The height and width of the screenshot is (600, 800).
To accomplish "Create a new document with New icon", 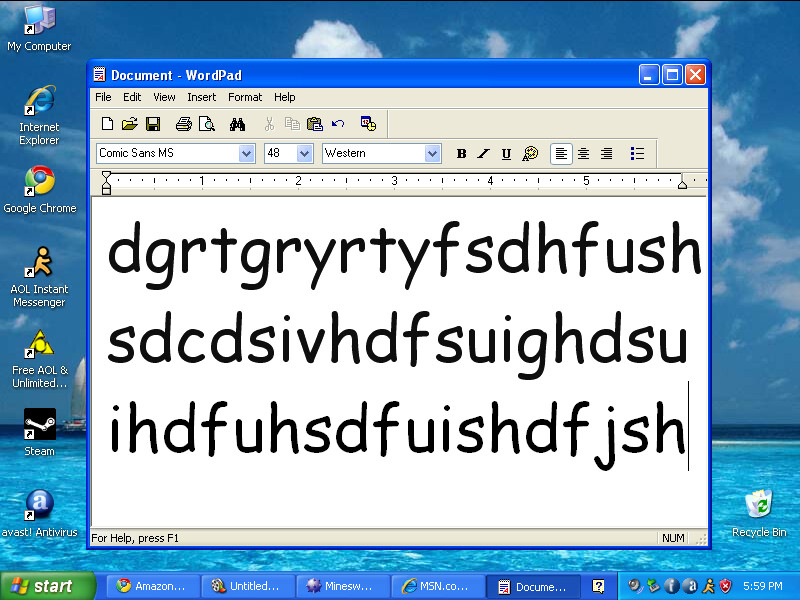I will click(107, 124).
